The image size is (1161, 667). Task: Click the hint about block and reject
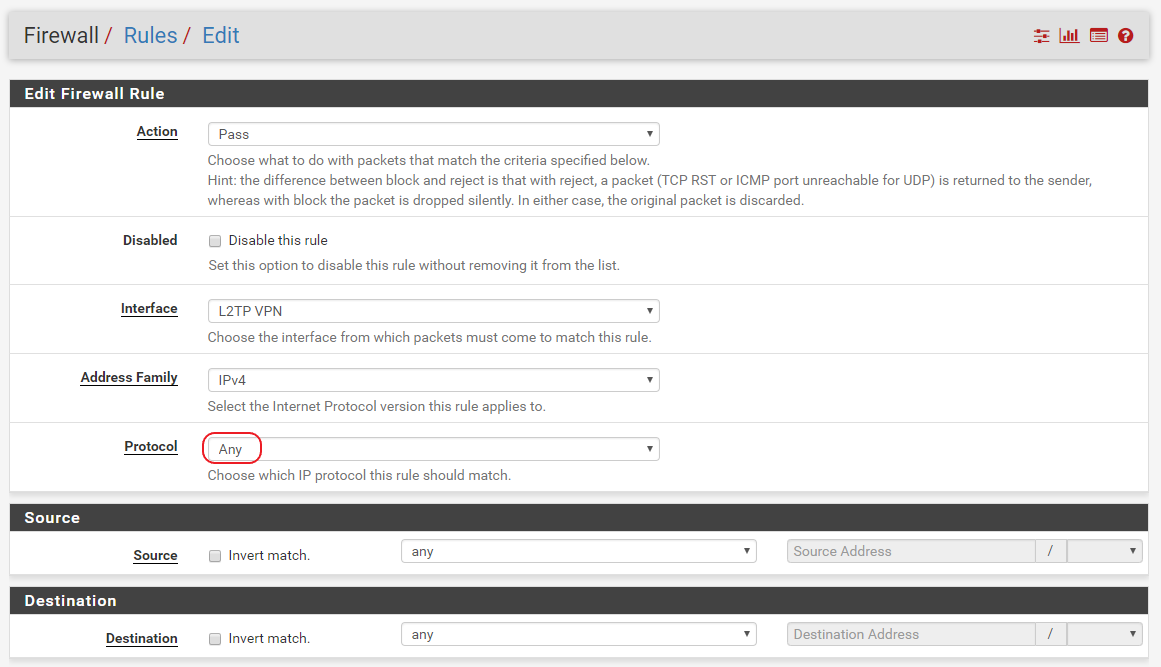pyautogui.click(x=649, y=190)
